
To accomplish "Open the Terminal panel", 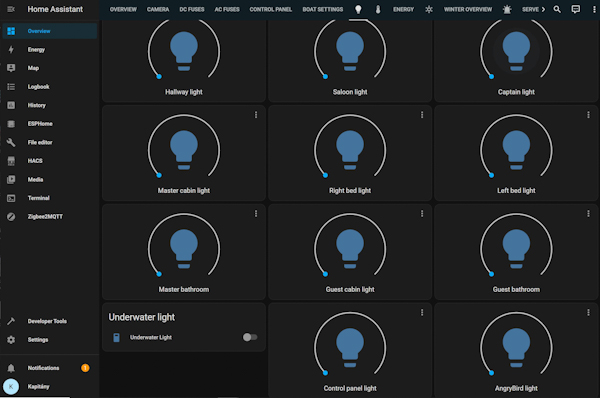I will click(x=50, y=198).
